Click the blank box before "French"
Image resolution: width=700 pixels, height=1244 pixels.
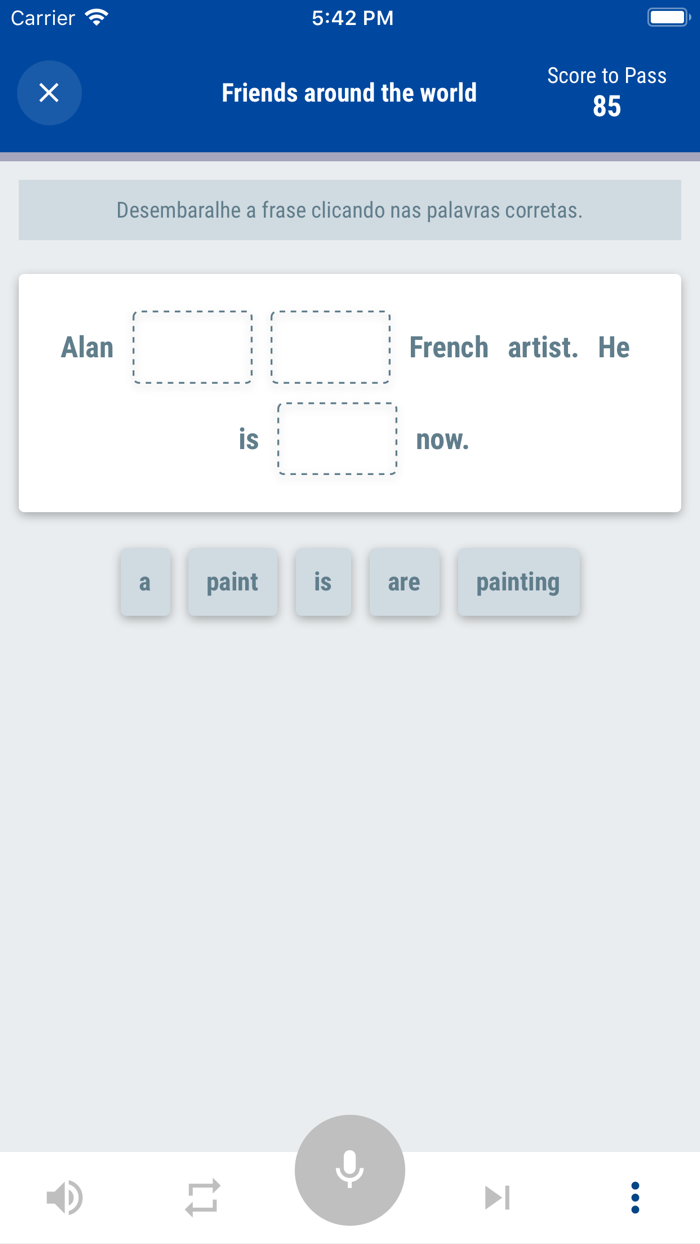[330, 347]
